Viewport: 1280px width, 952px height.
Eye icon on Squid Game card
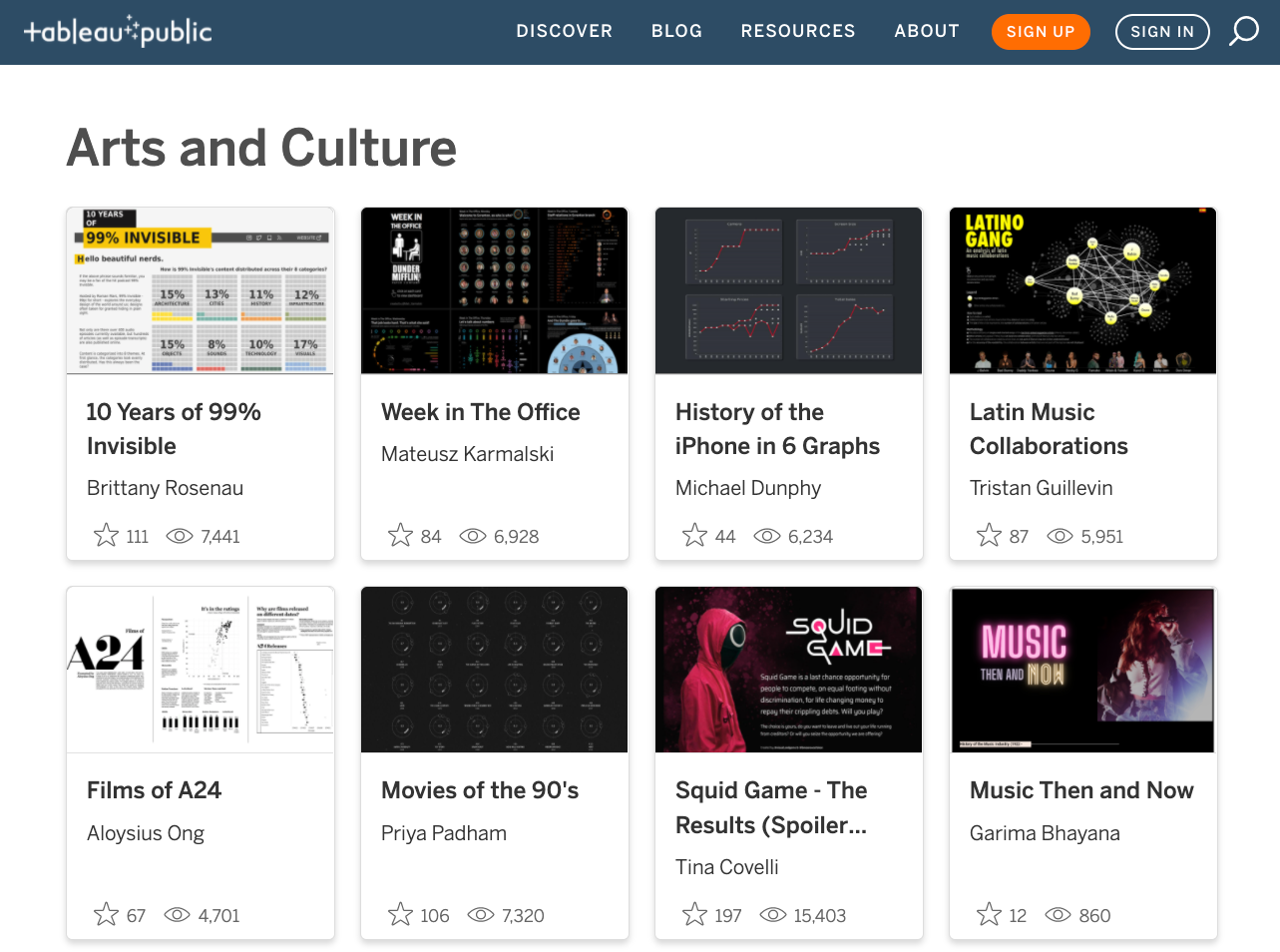772,915
